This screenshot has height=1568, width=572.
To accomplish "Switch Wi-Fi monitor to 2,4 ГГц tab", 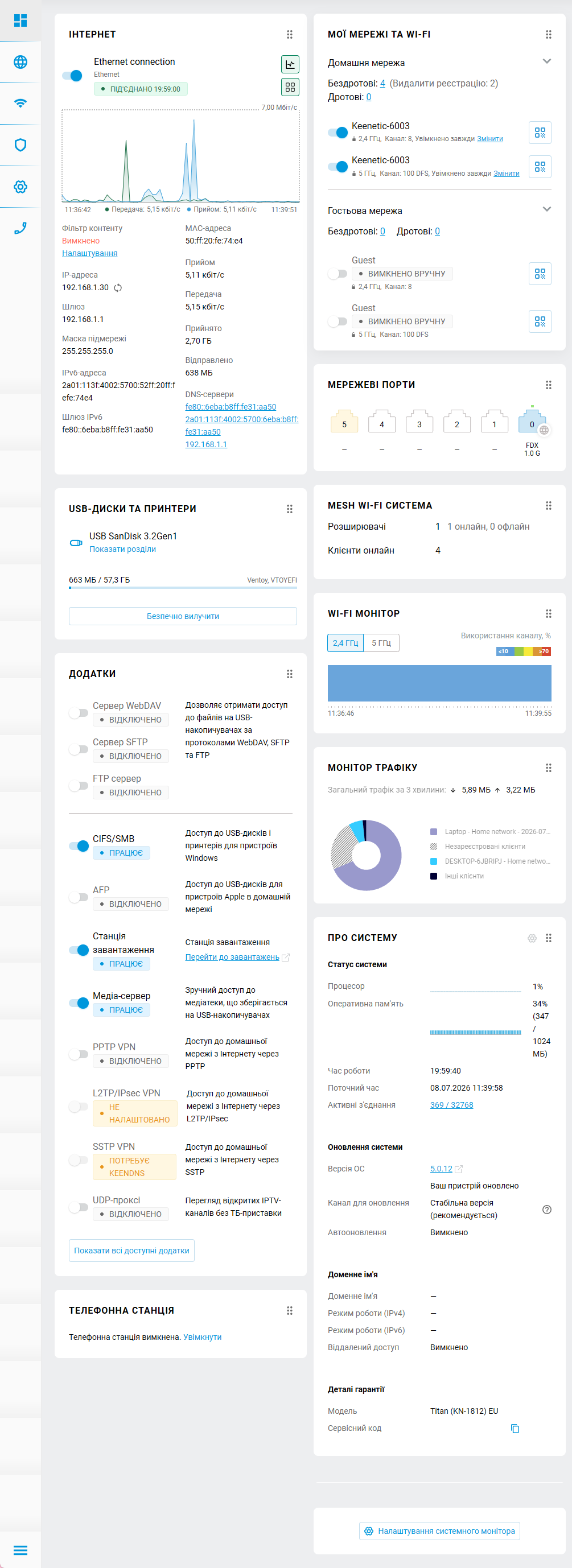I will [x=345, y=643].
